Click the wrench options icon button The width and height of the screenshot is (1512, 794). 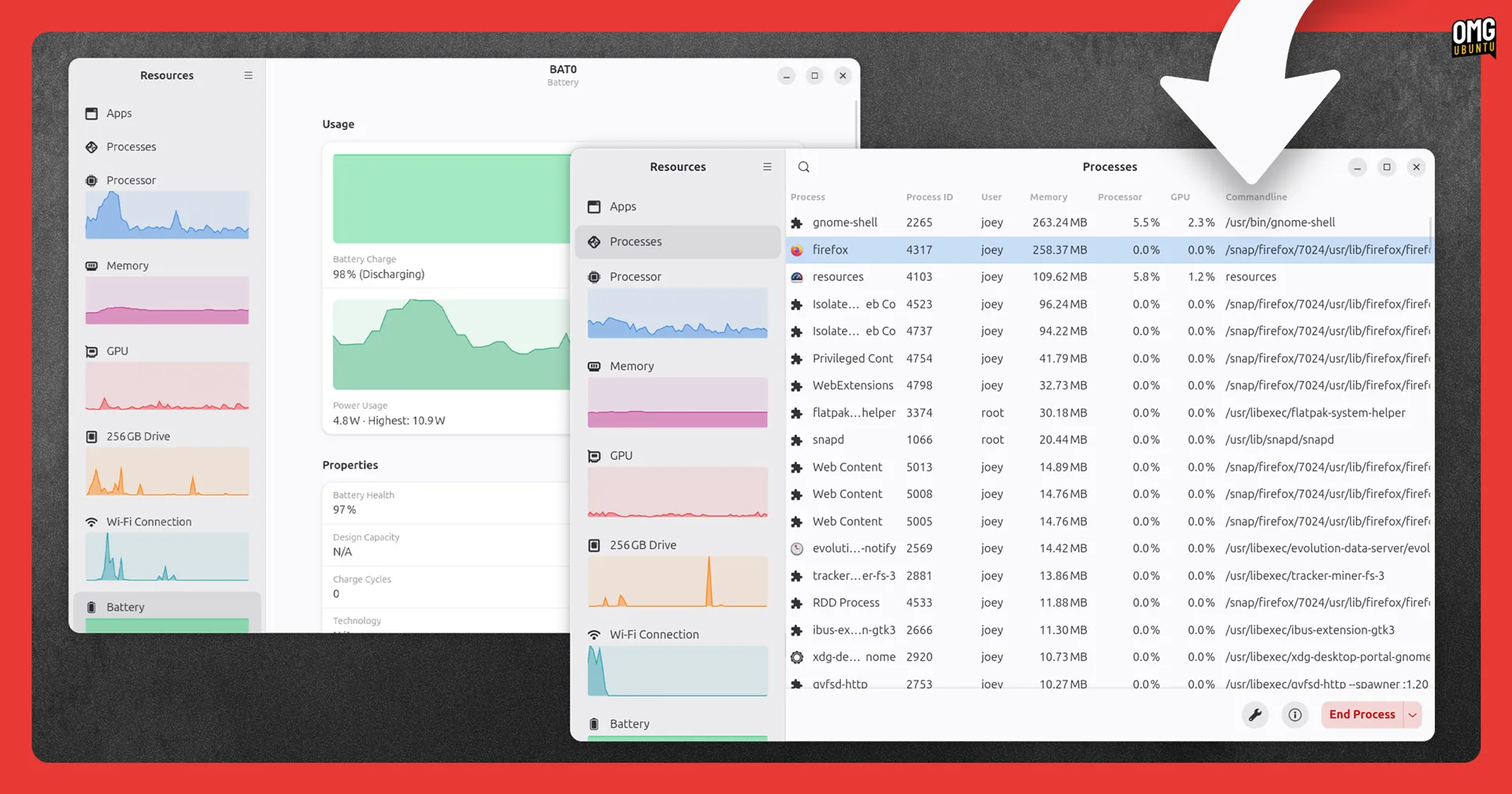tap(1255, 714)
